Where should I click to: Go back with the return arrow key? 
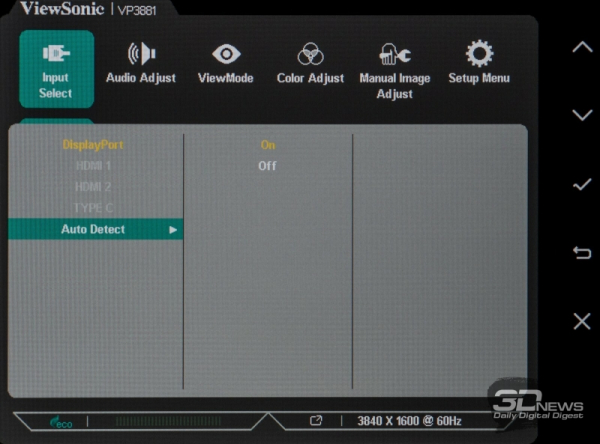[x=582, y=253]
